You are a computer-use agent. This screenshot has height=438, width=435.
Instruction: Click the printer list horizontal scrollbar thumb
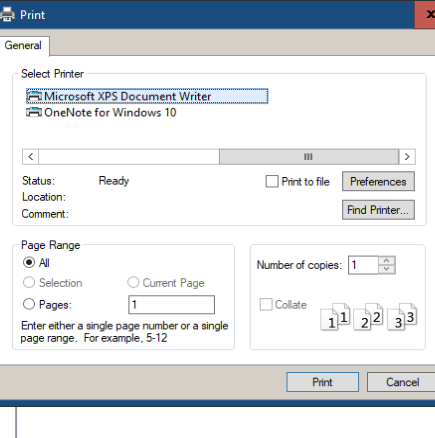coord(309,157)
